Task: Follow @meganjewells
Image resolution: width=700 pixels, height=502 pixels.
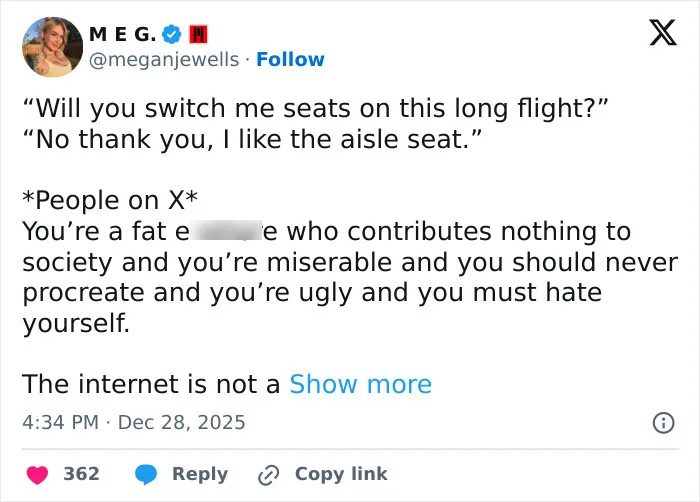Action: 290,59
